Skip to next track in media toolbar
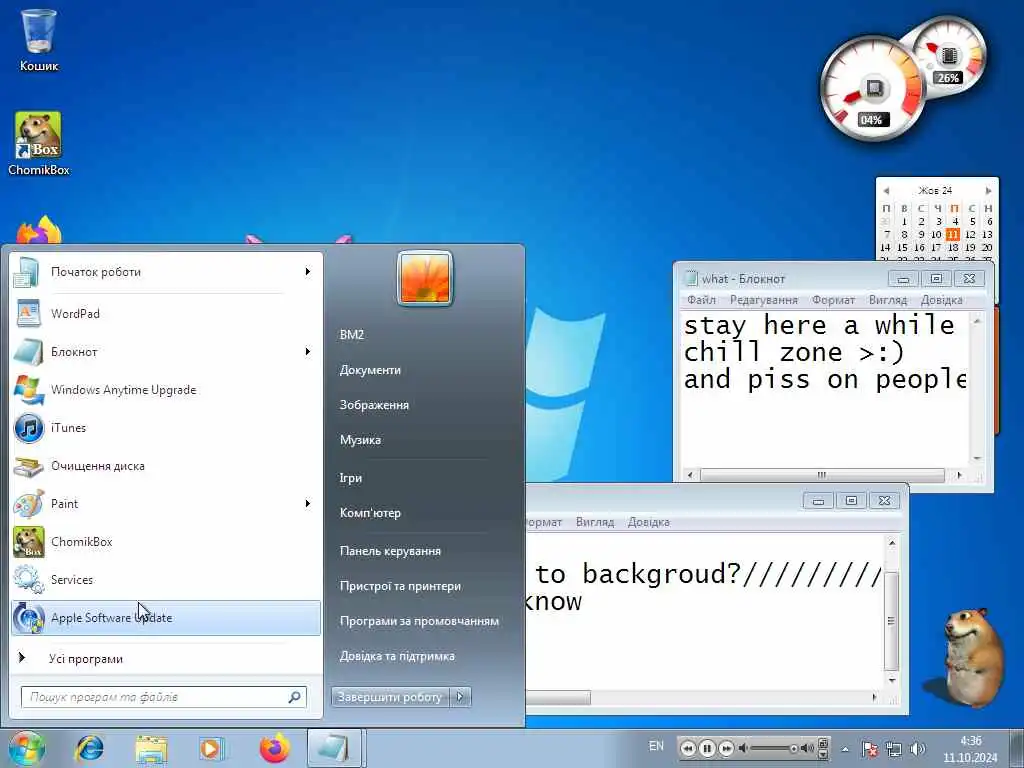1024x768 pixels. click(x=726, y=748)
